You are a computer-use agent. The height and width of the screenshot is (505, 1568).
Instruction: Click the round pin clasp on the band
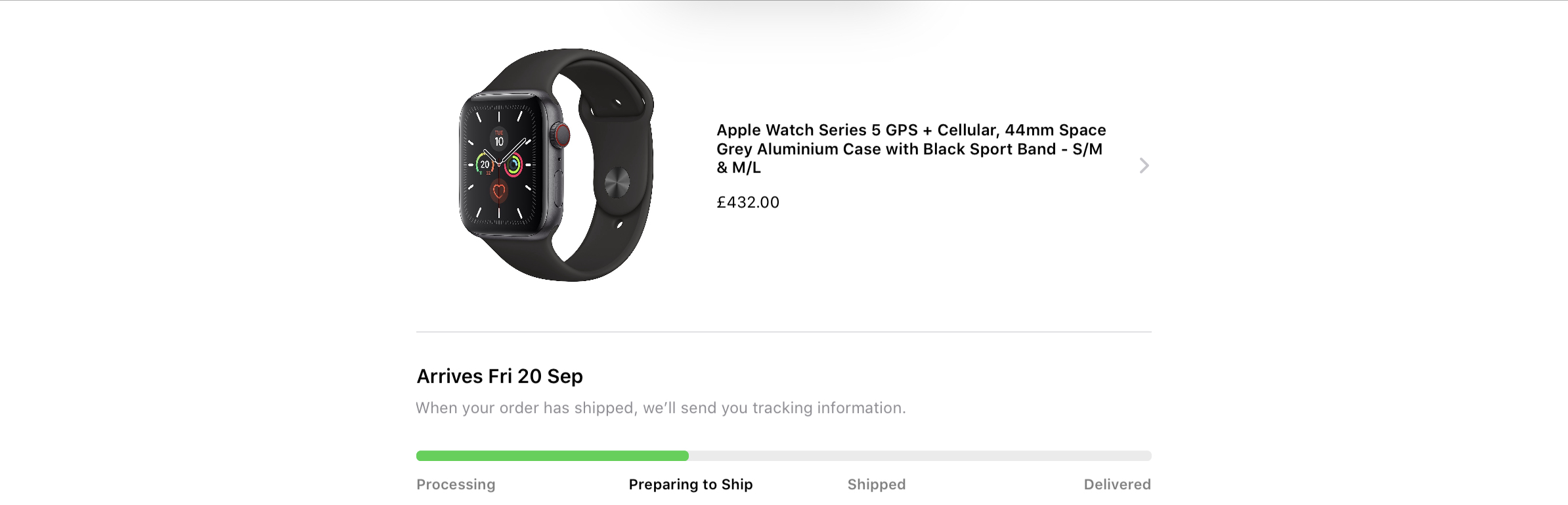coord(617,182)
